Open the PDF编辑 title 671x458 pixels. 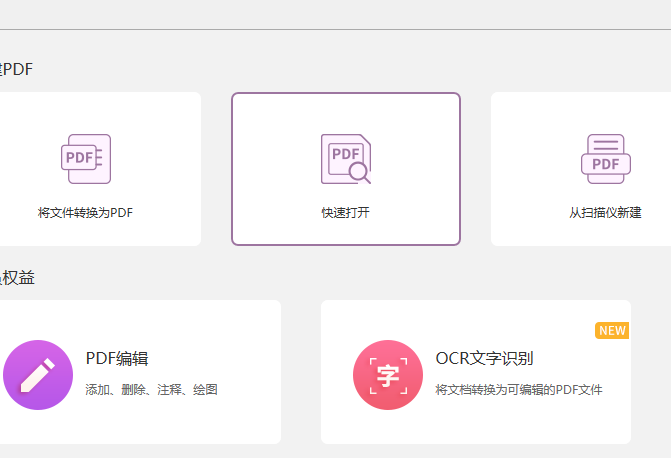point(117,359)
